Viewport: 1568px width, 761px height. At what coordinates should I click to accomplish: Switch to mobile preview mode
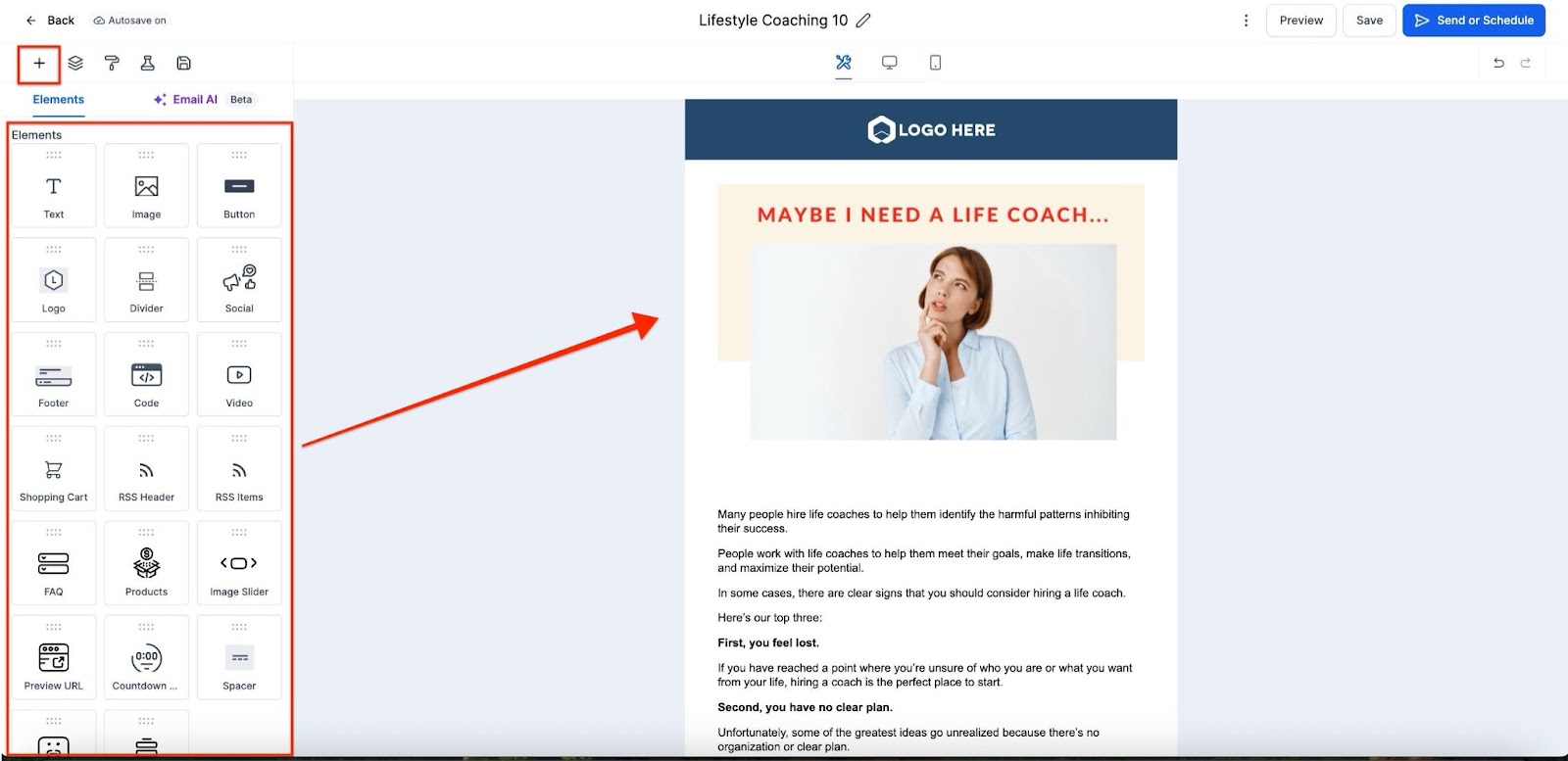point(936,63)
